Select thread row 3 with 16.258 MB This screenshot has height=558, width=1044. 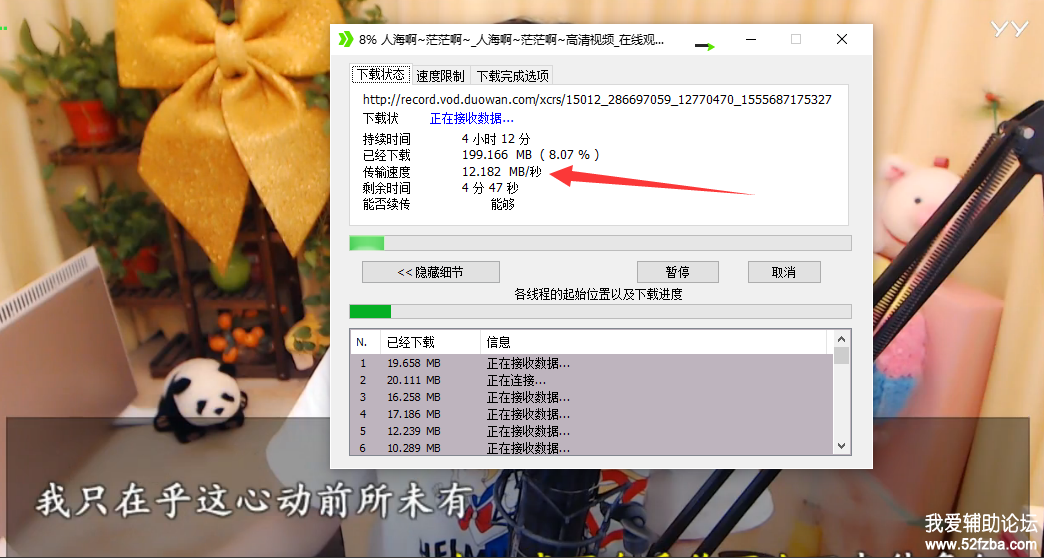point(591,397)
